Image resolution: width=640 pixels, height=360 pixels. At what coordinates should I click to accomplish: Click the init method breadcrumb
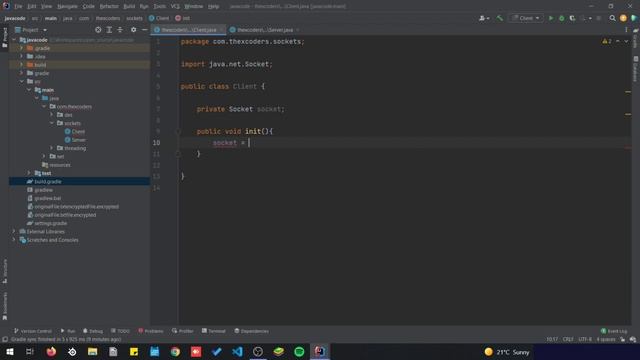(x=182, y=18)
